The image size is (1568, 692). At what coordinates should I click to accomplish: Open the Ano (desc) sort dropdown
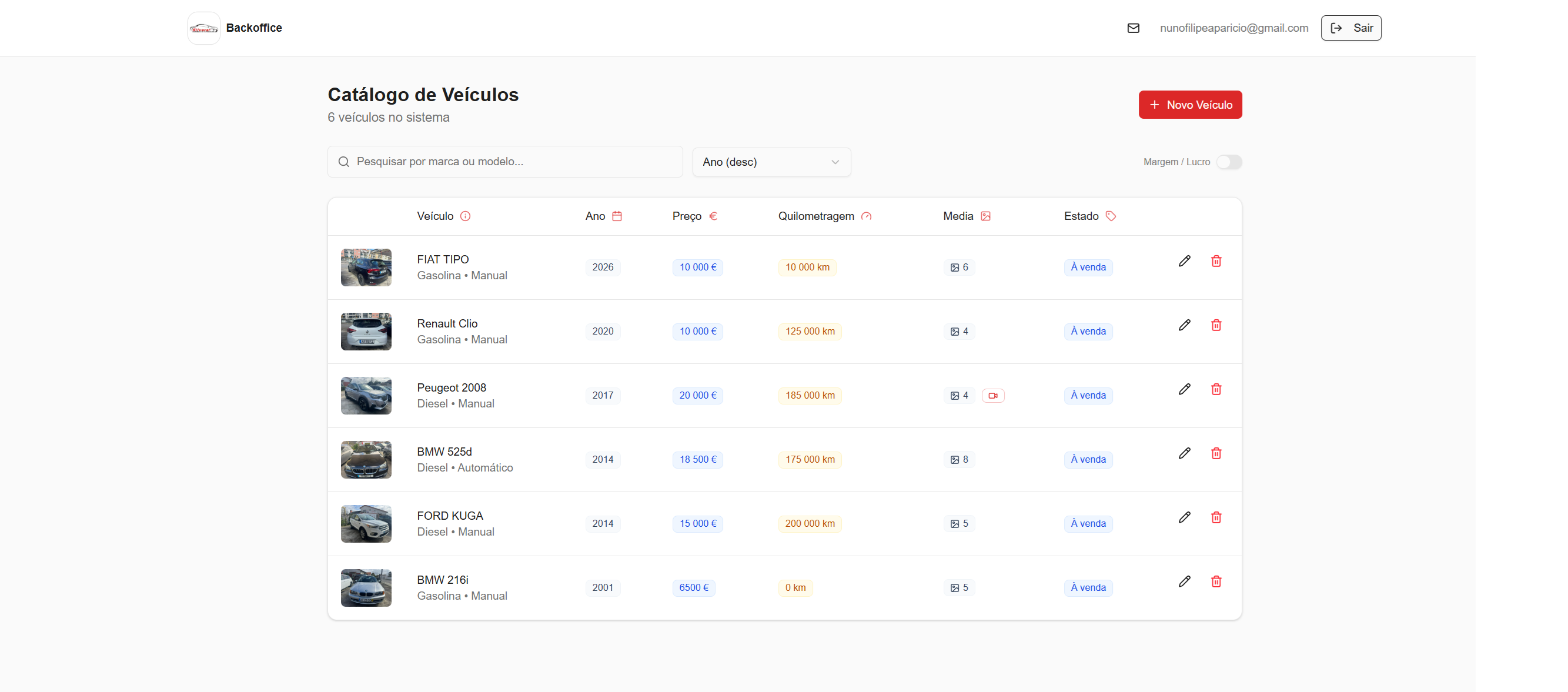(x=771, y=162)
